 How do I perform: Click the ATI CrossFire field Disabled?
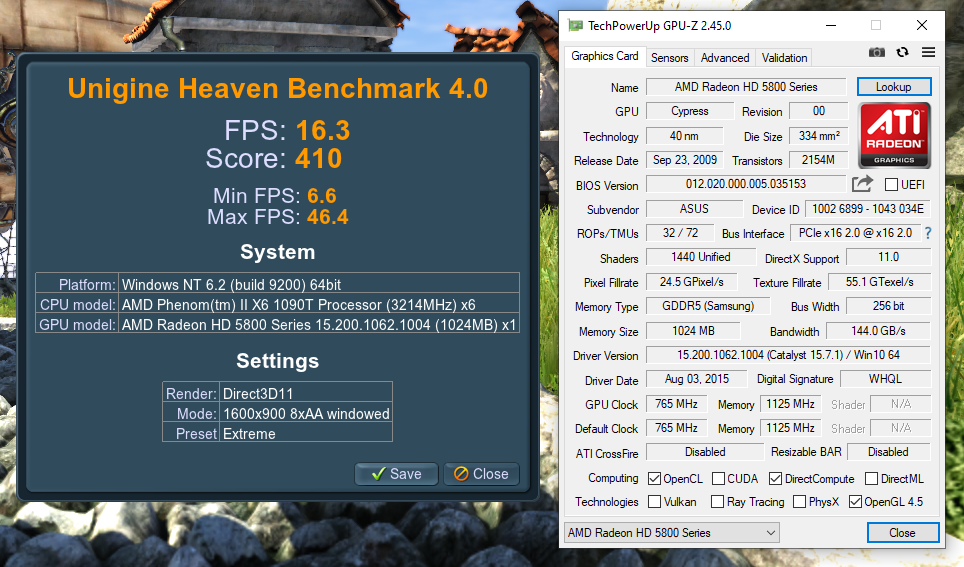click(x=705, y=452)
